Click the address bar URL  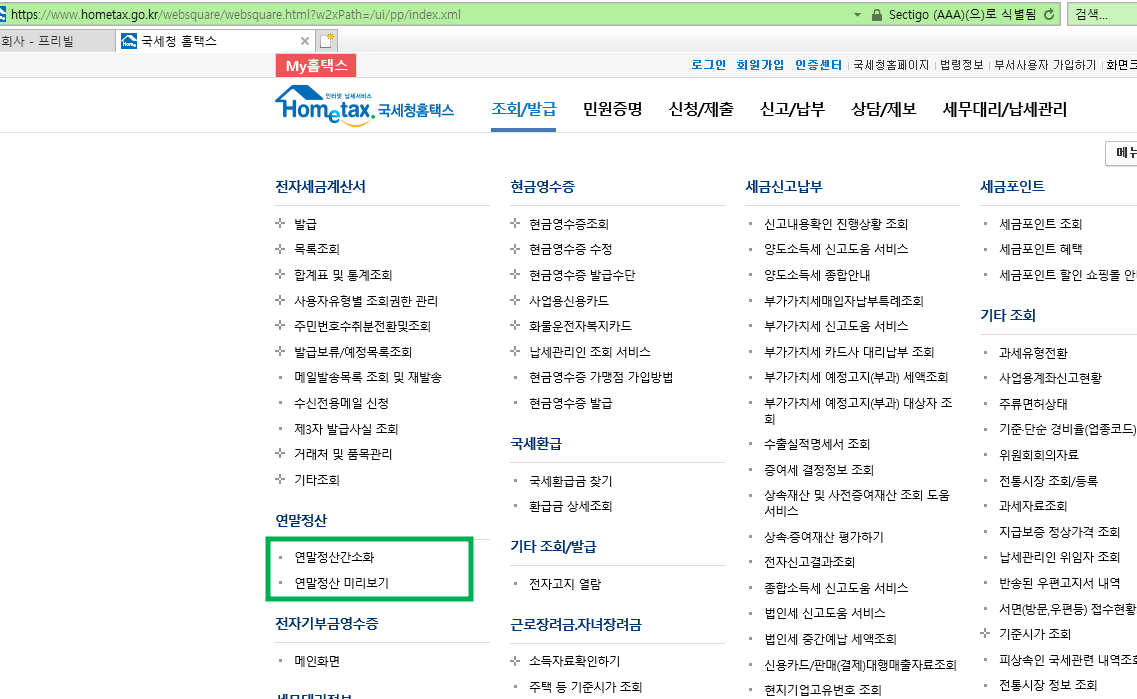pos(236,15)
